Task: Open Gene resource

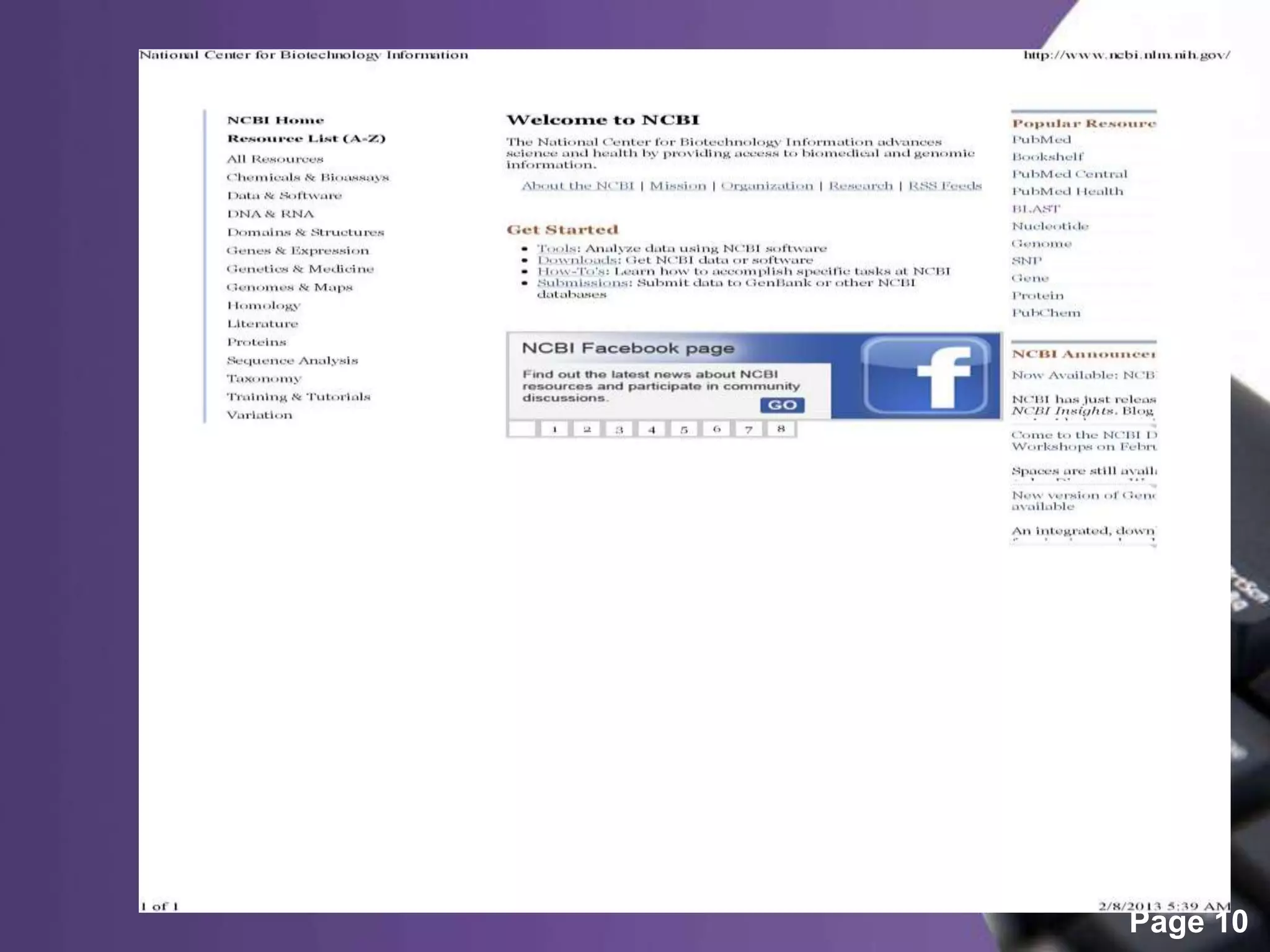Action: click(1030, 279)
